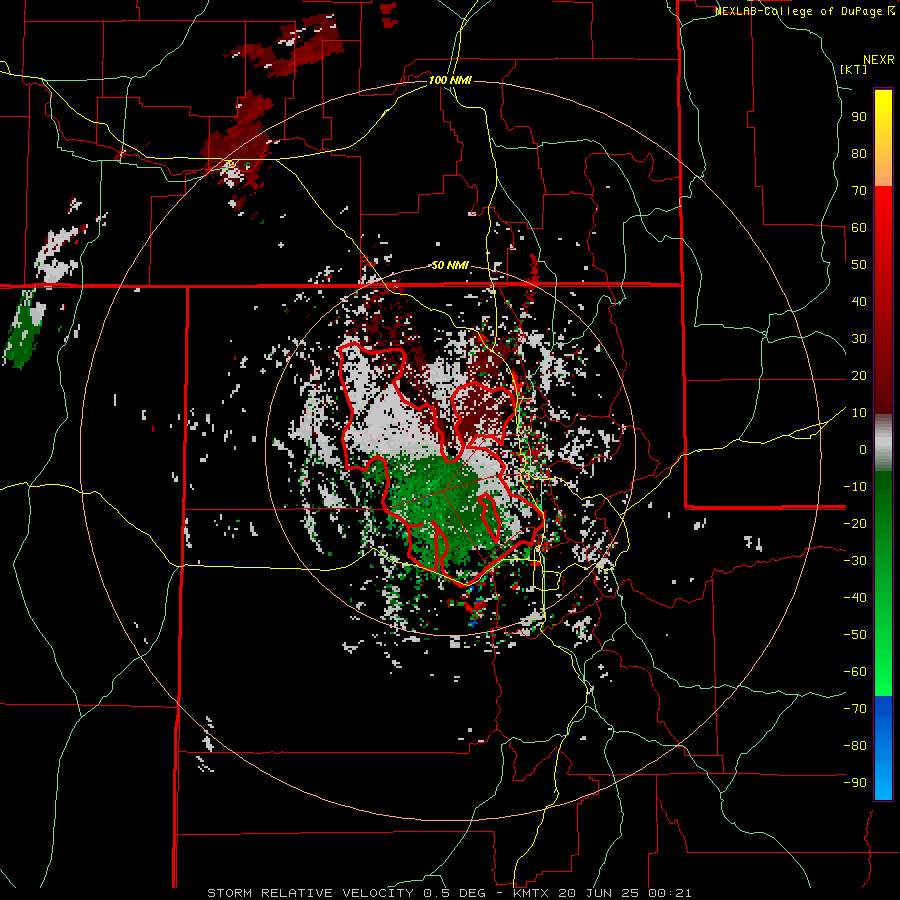Click the 0.5 DEG elevation text in footer

453,893
